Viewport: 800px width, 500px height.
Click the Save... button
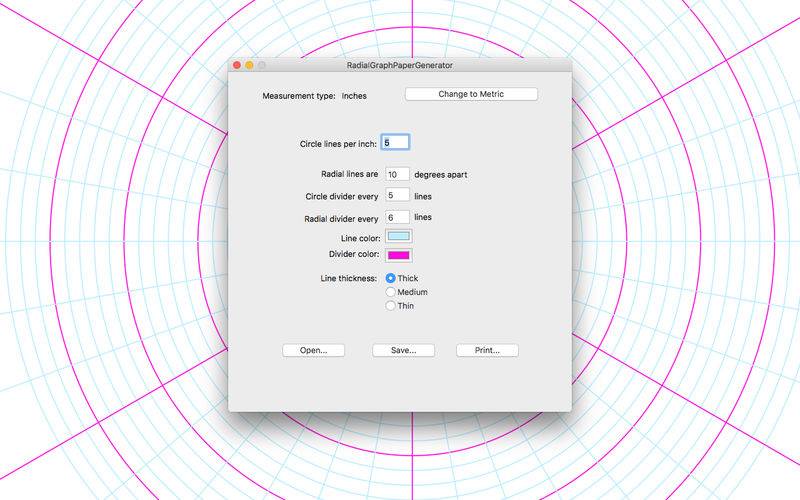403,351
